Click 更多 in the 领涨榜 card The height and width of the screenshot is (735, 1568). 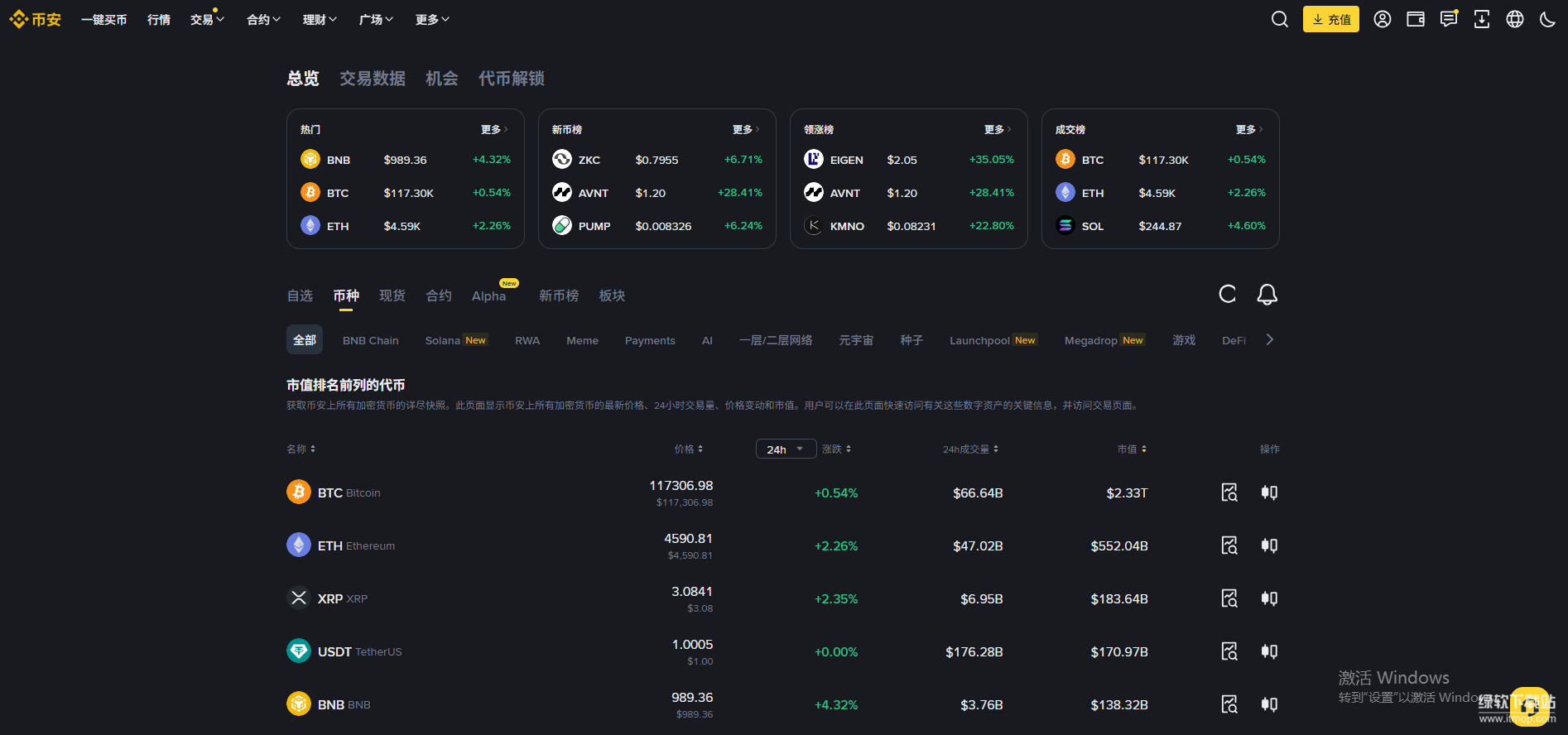tap(998, 129)
